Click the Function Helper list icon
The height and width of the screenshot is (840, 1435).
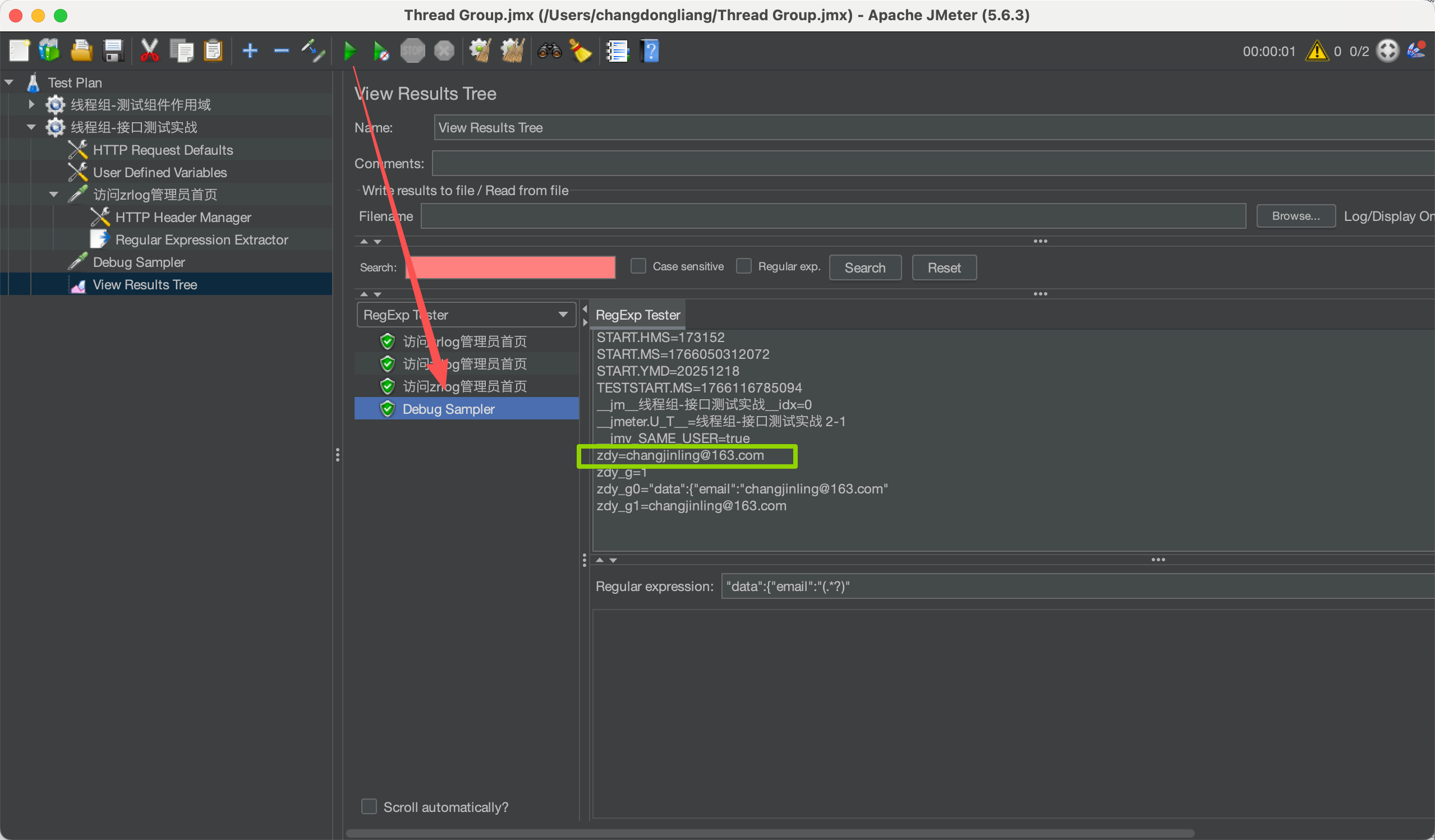[617, 51]
